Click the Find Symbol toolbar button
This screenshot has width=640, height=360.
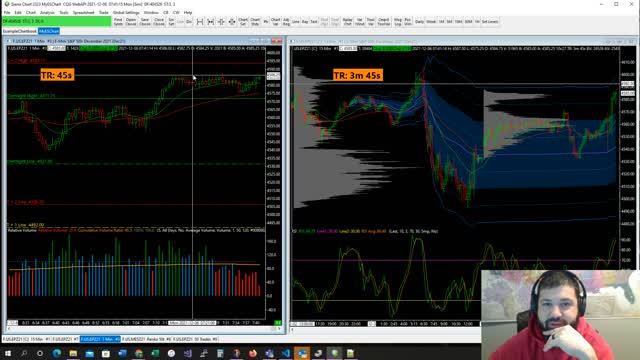pyautogui.click(x=118, y=22)
